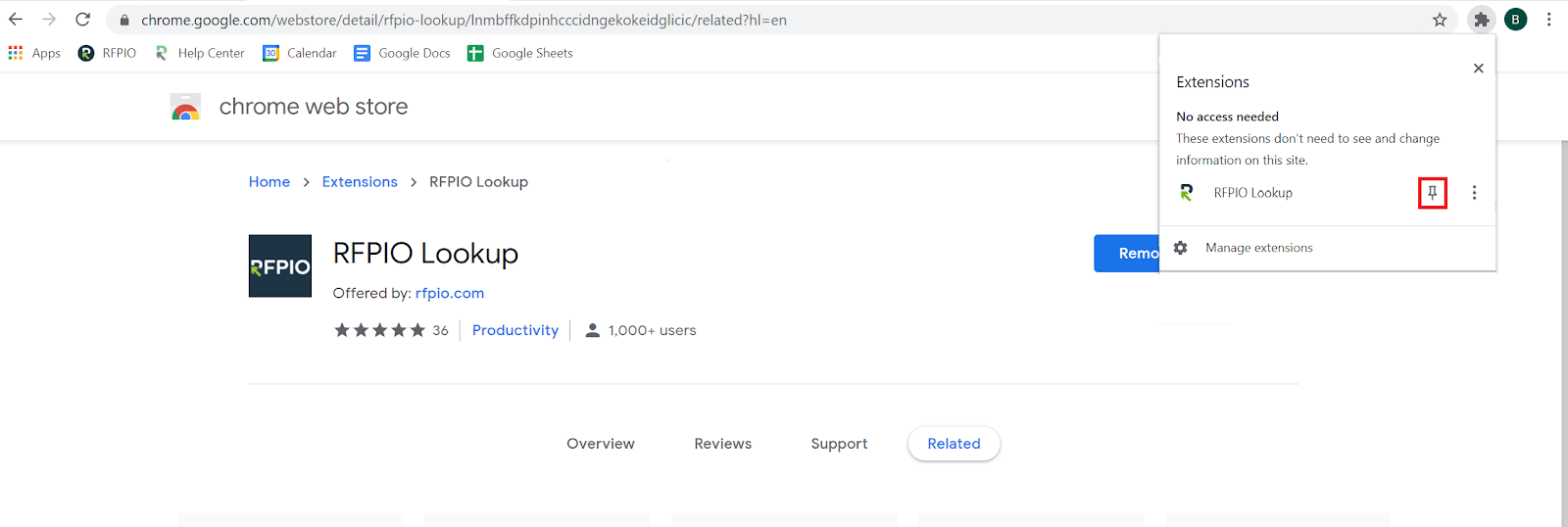Open Manage extensions

1259,248
